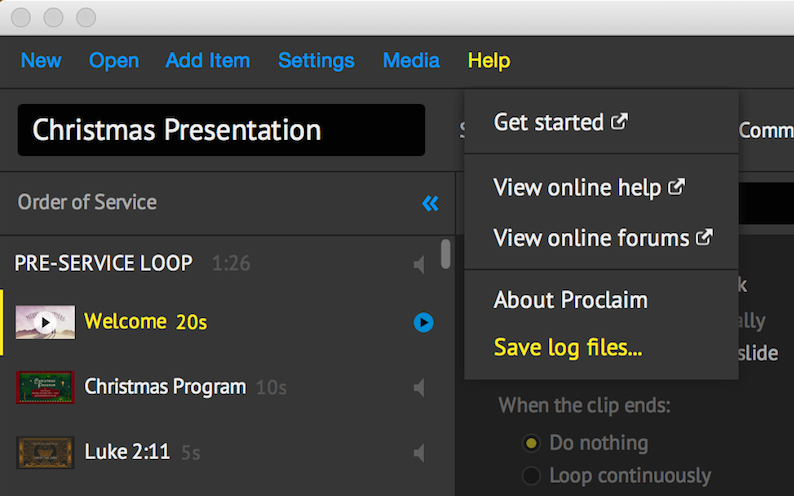Select the PRE-SERVICE LOOP section header
This screenshot has height=496, width=794.
pos(103,263)
